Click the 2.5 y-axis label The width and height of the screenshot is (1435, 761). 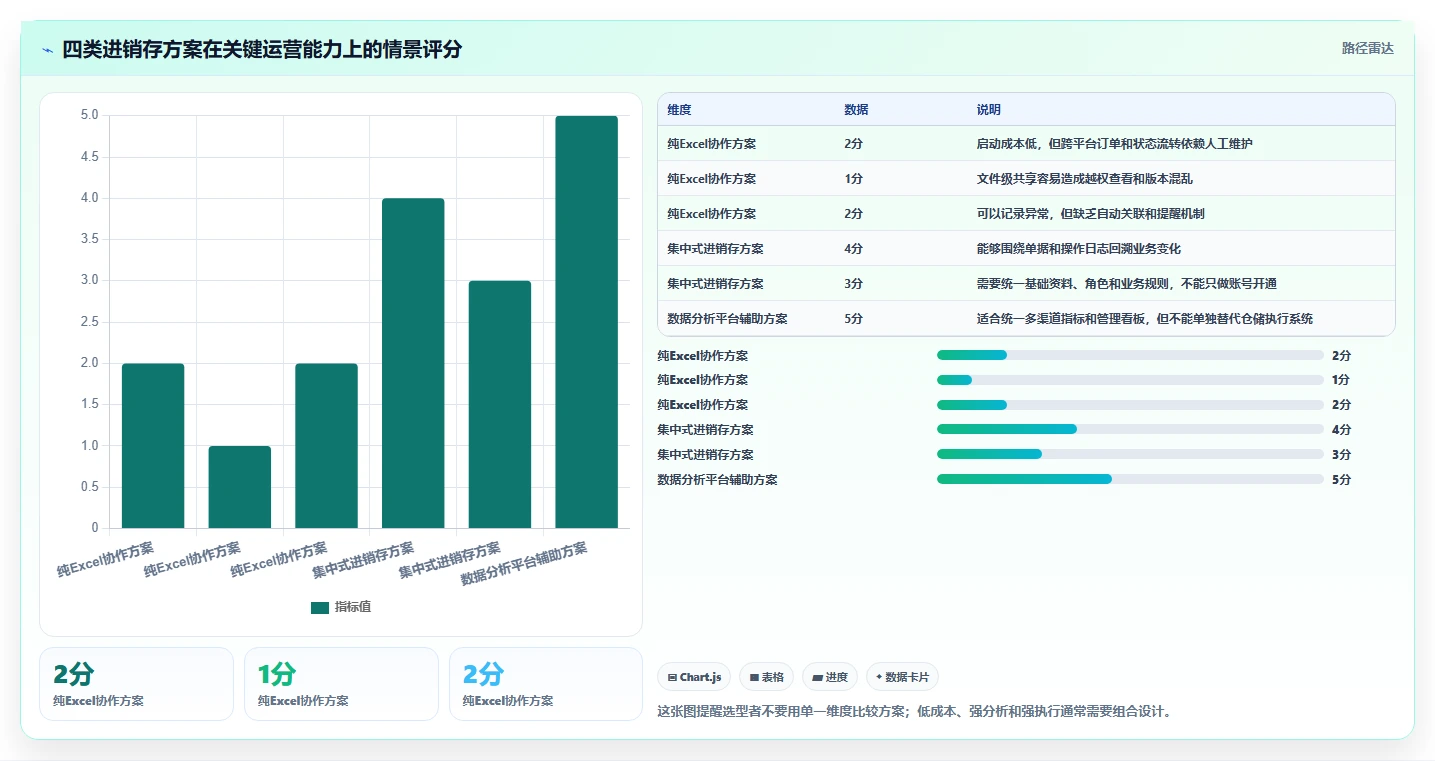pyautogui.click(x=89, y=322)
